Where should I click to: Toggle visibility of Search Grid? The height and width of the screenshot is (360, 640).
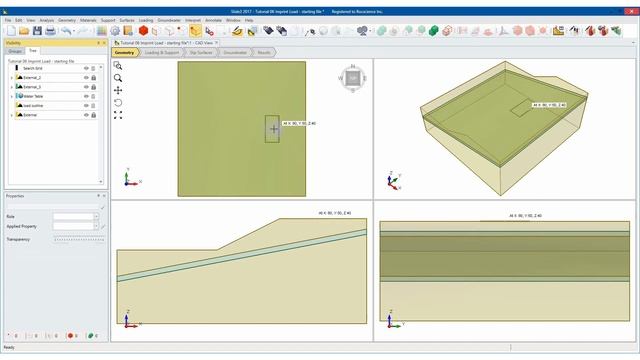click(86, 68)
